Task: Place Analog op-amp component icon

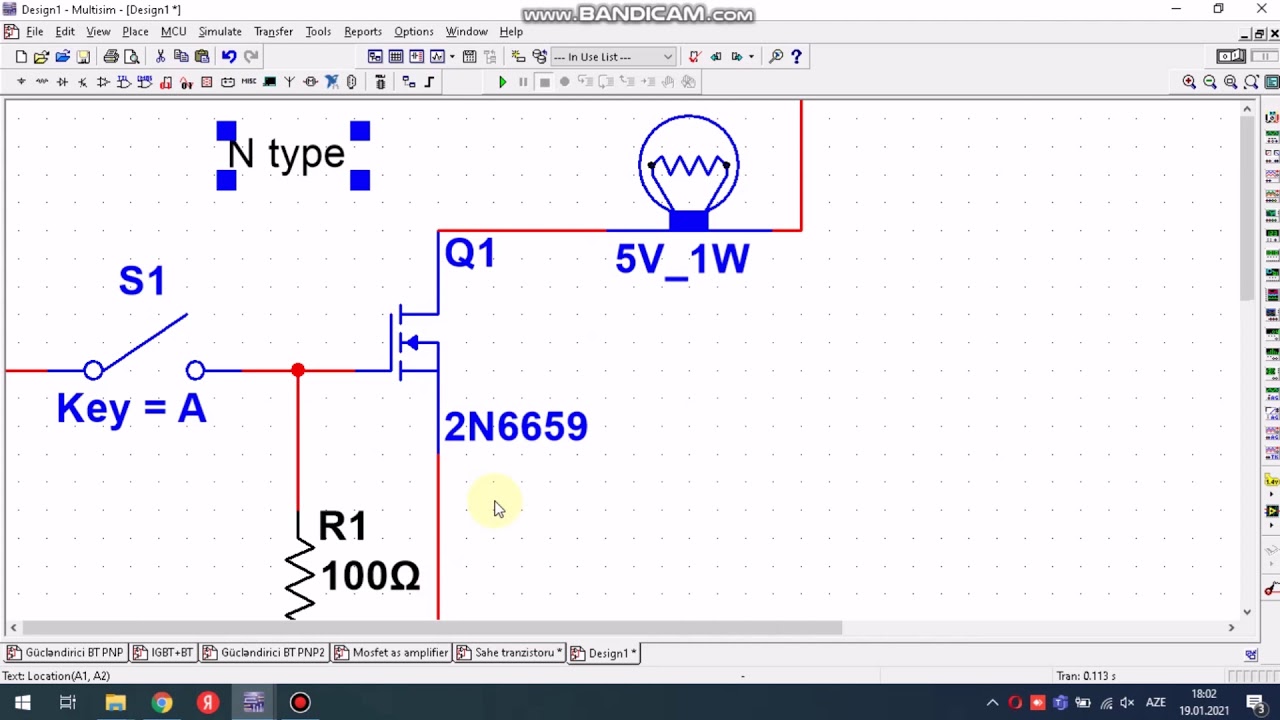Action: 103,81
